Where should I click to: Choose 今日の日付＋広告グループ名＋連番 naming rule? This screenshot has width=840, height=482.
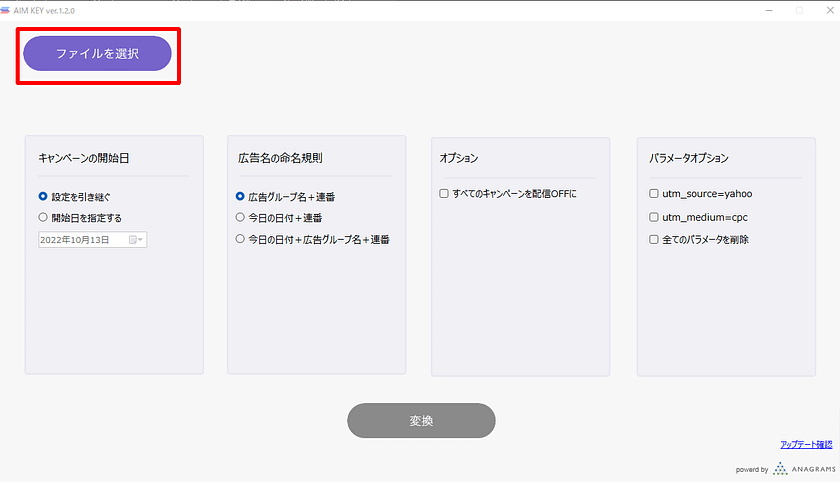(240, 239)
